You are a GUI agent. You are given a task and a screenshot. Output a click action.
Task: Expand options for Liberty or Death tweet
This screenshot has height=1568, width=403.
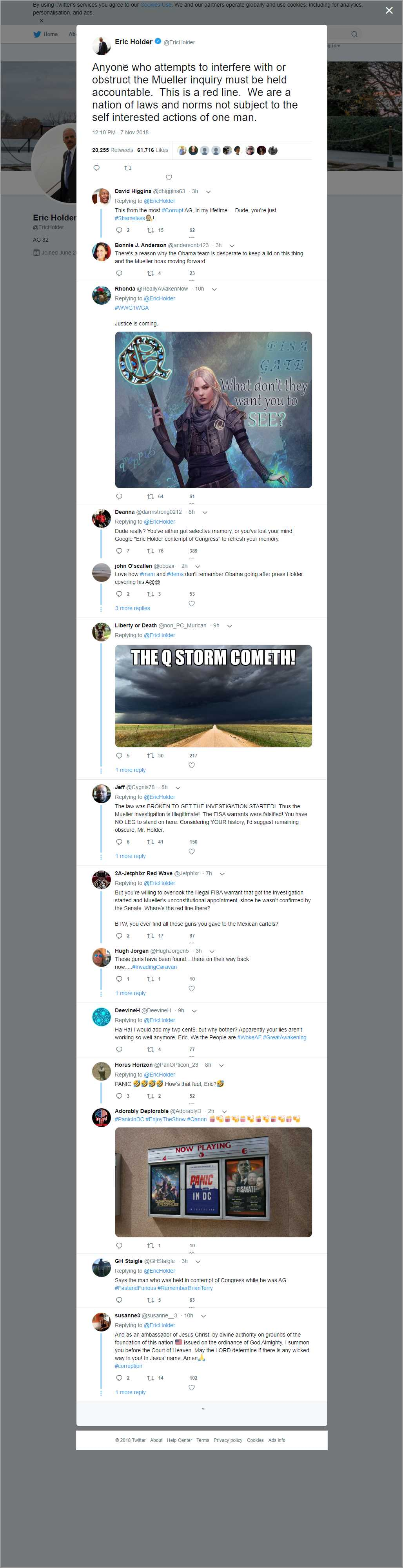(x=229, y=626)
